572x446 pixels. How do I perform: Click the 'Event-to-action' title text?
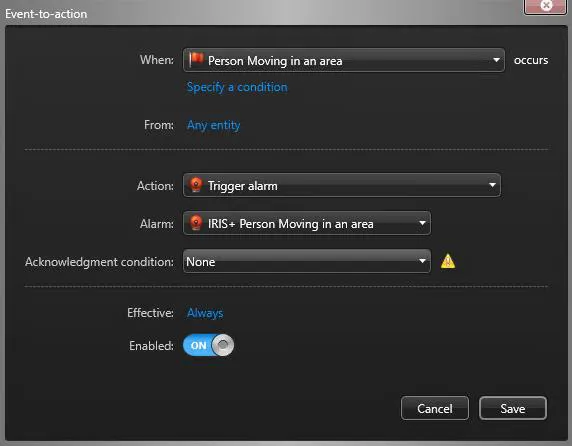[x=46, y=14]
